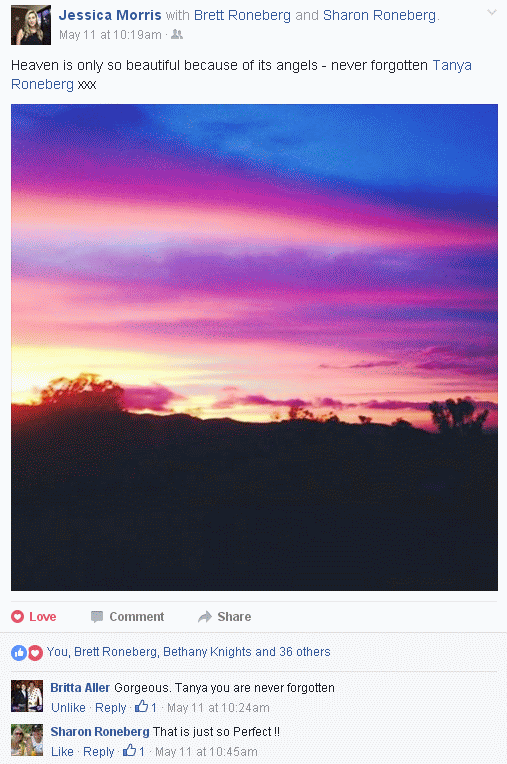Open Brett Roneberg's profile from the post header
Viewport: 507px width, 764px height.
pyautogui.click(x=242, y=15)
